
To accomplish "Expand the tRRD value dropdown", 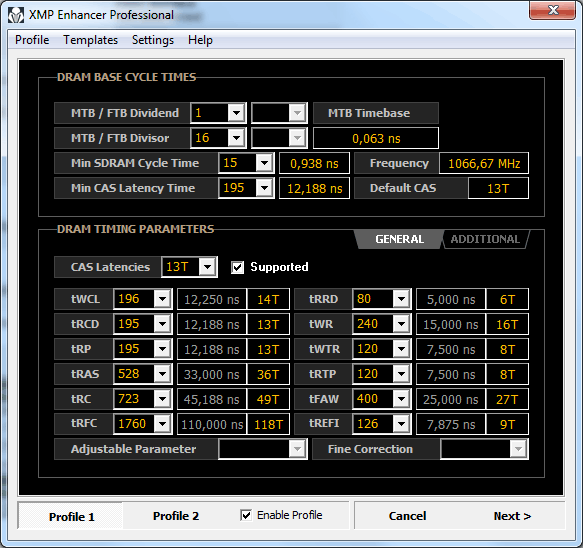I will (x=401, y=299).
